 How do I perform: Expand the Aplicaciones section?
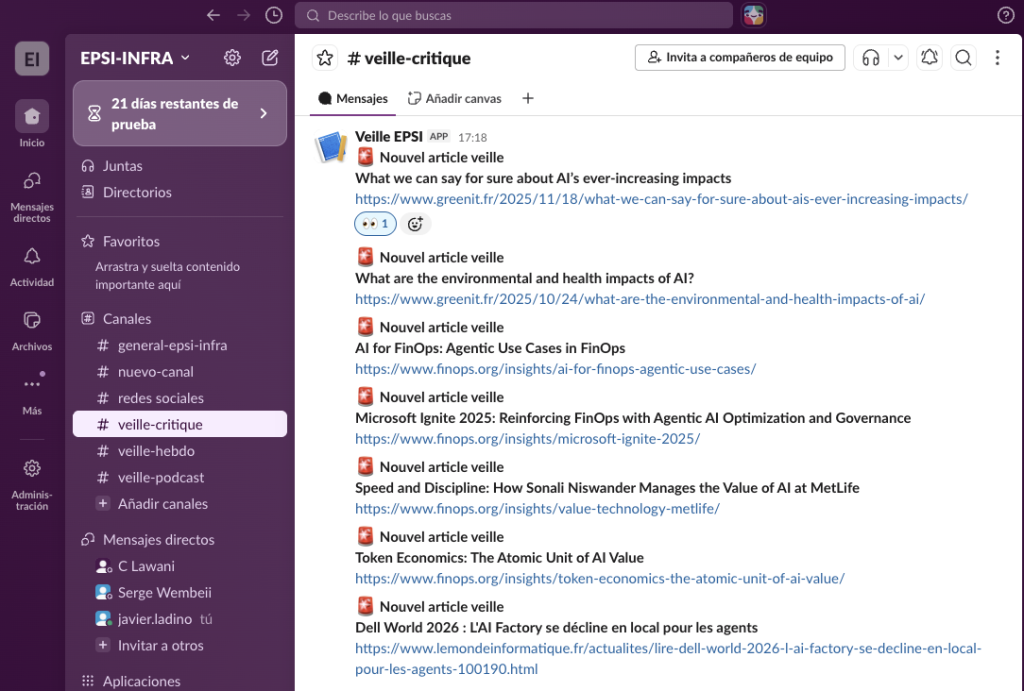click(141, 681)
